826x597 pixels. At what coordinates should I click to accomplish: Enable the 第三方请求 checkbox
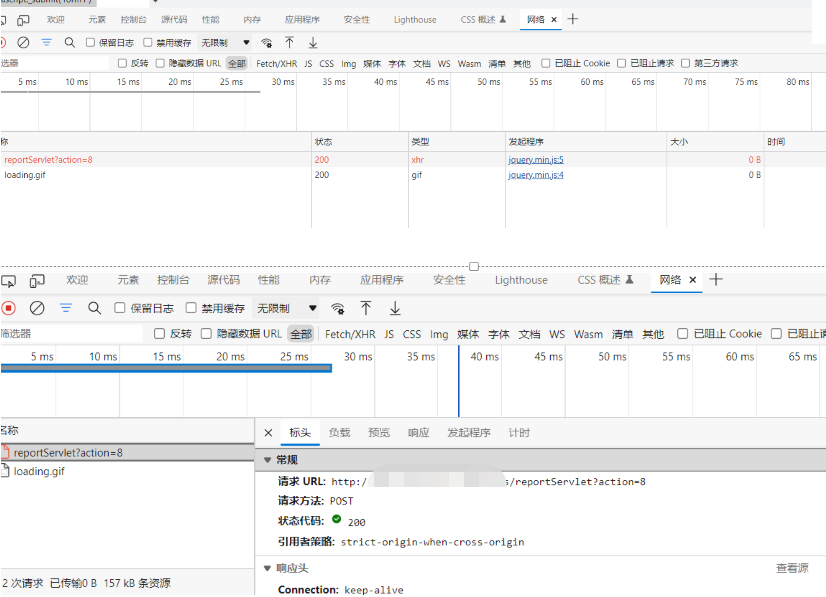click(x=686, y=63)
